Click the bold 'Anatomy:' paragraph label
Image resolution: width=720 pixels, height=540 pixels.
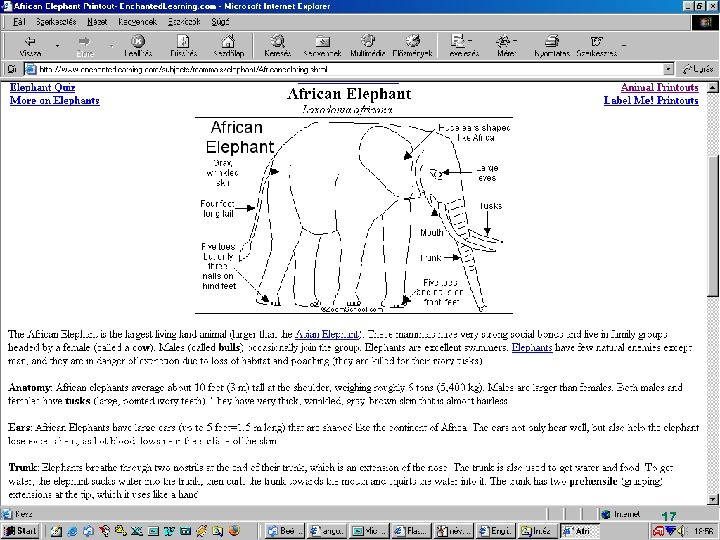click(x=30, y=388)
